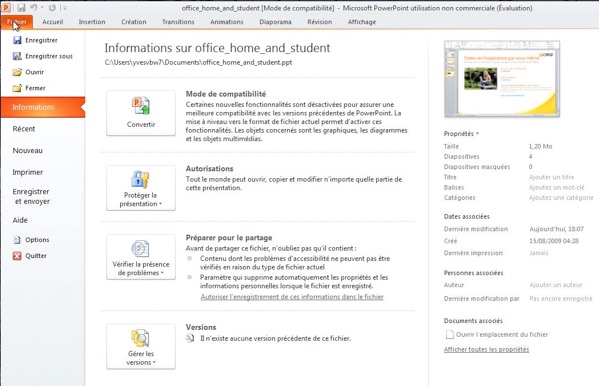The height and width of the screenshot is (386, 599).
Task: Click Ajoutez un mot-clé field
Action: click(x=557, y=187)
